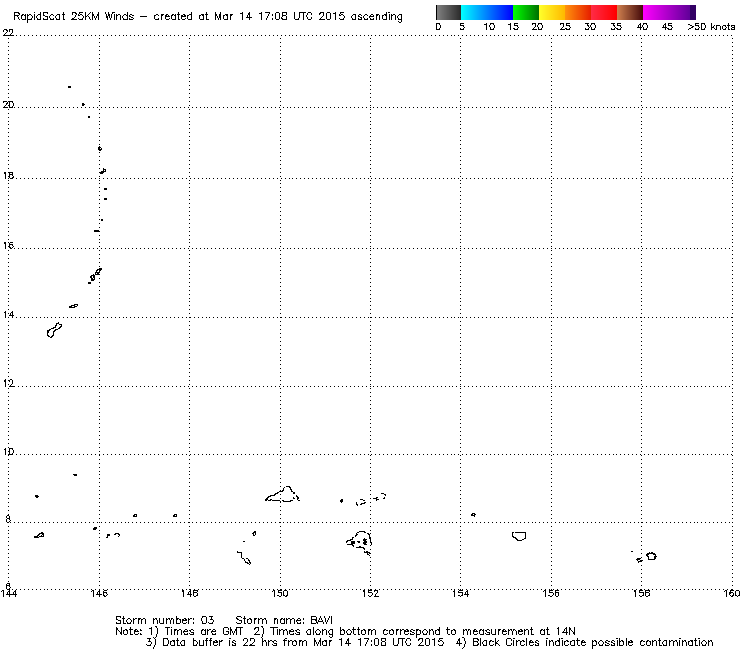This screenshot has height=650, width=740.
Task: Click the longitude label '146'
Action: pyautogui.click(x=99, y=593)
